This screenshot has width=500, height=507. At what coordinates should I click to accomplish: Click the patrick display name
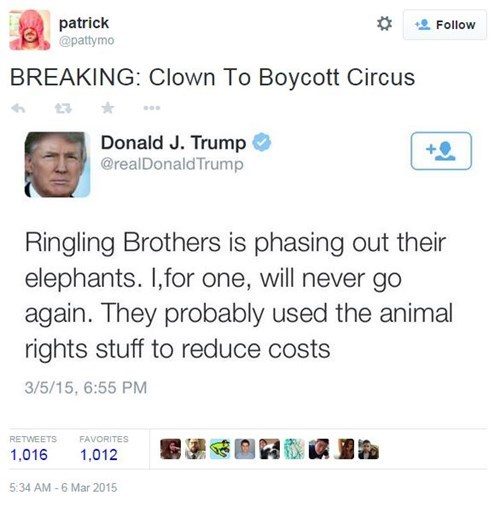click(84, 23)
